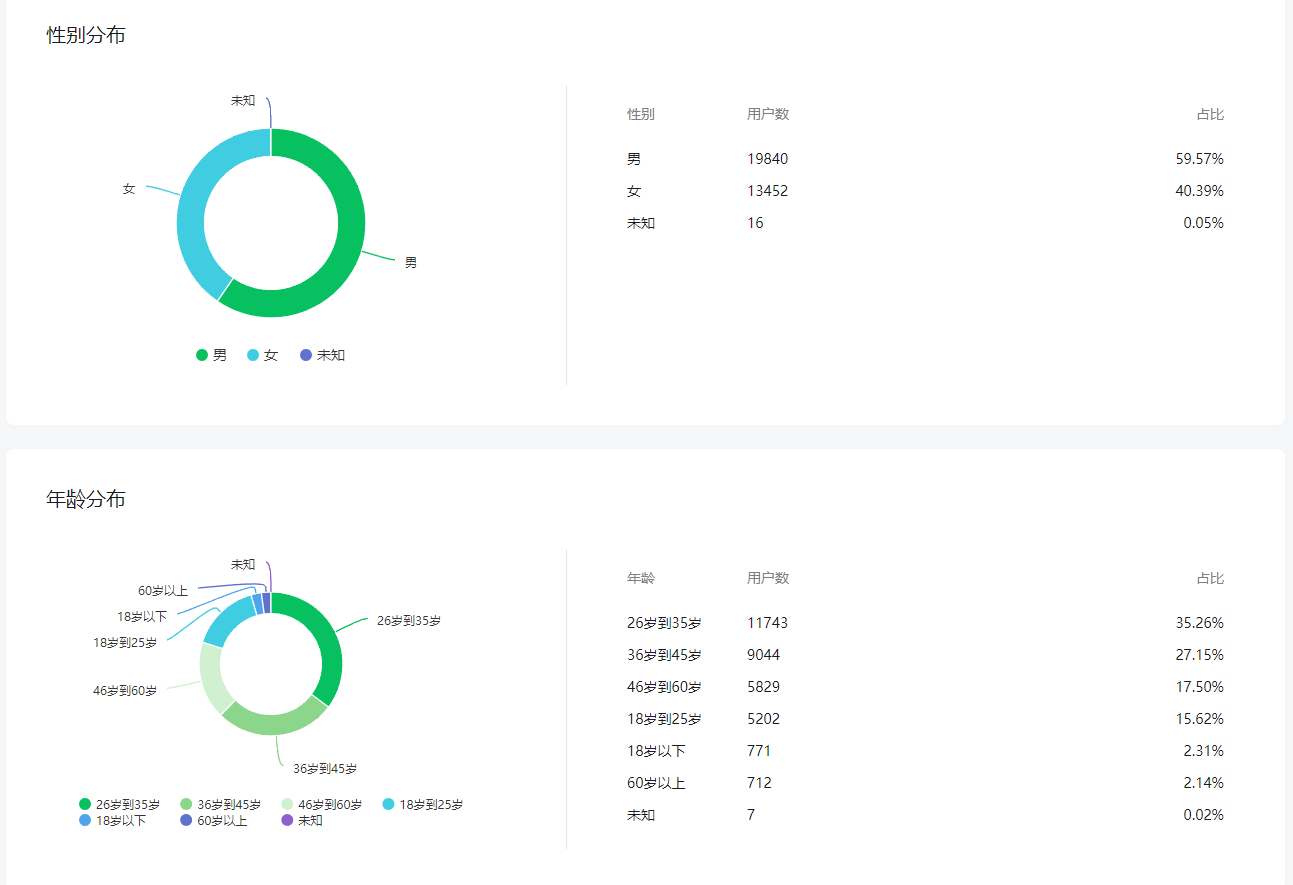
Task: Select the percentage 2.31%
Action: point(1203,751)
